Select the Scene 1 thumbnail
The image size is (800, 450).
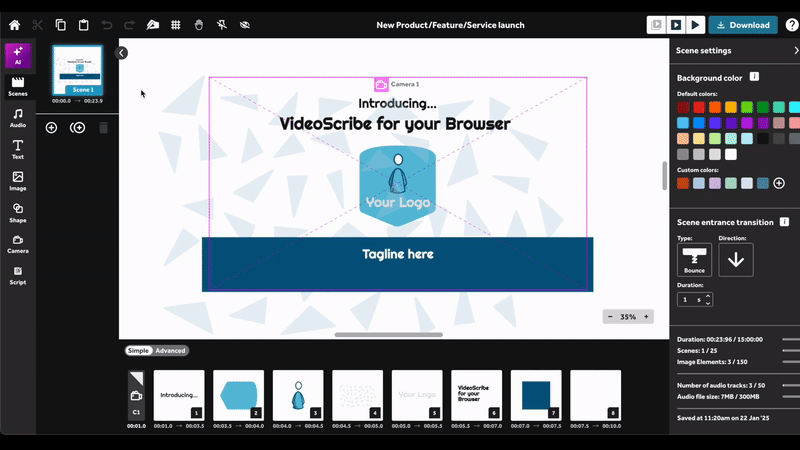click(x=78, y=70)
